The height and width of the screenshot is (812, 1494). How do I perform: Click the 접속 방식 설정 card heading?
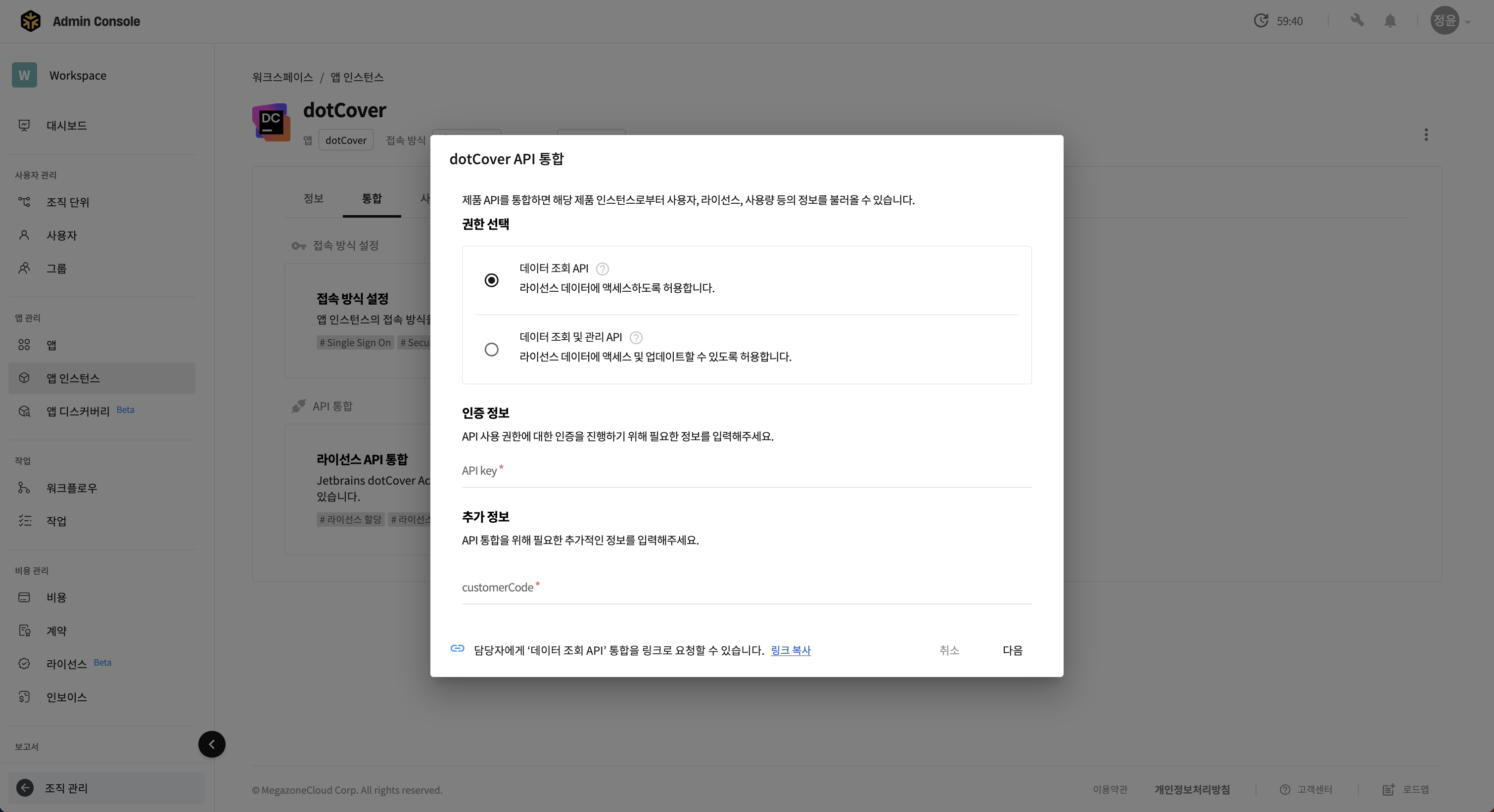pyautogui.click(x=353, y=299)
